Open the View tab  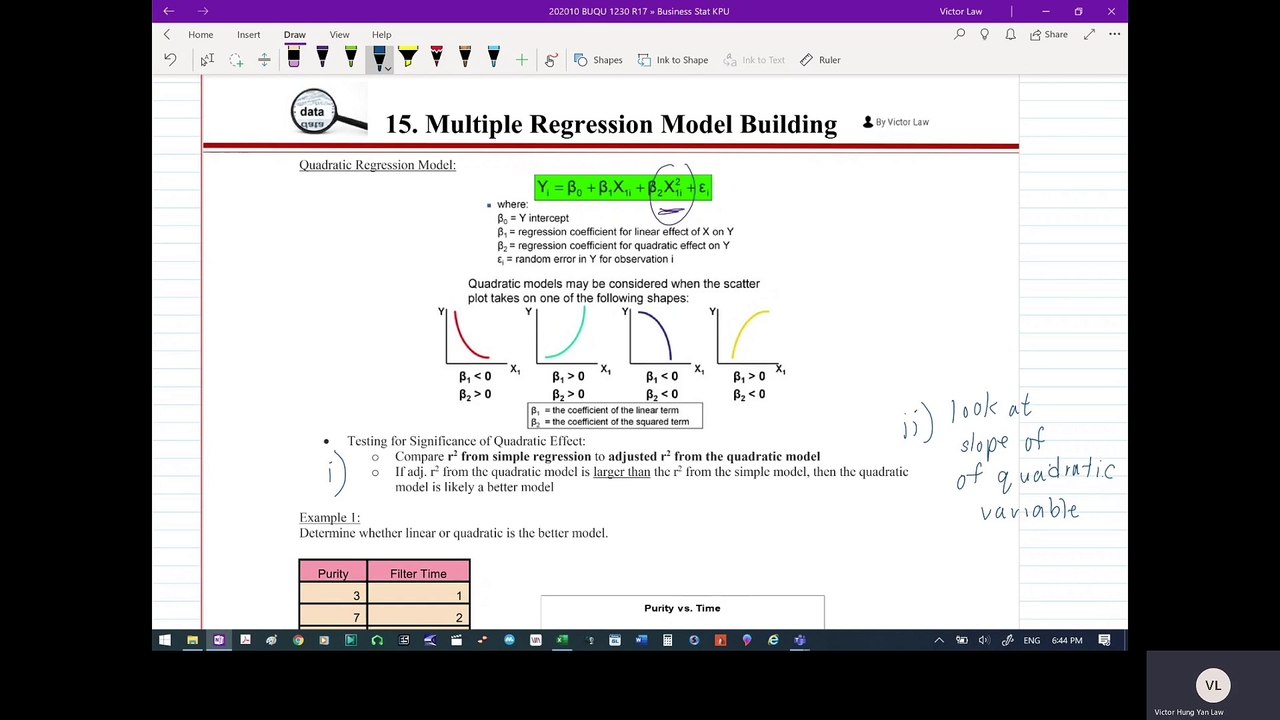click(x=339, y=35)
